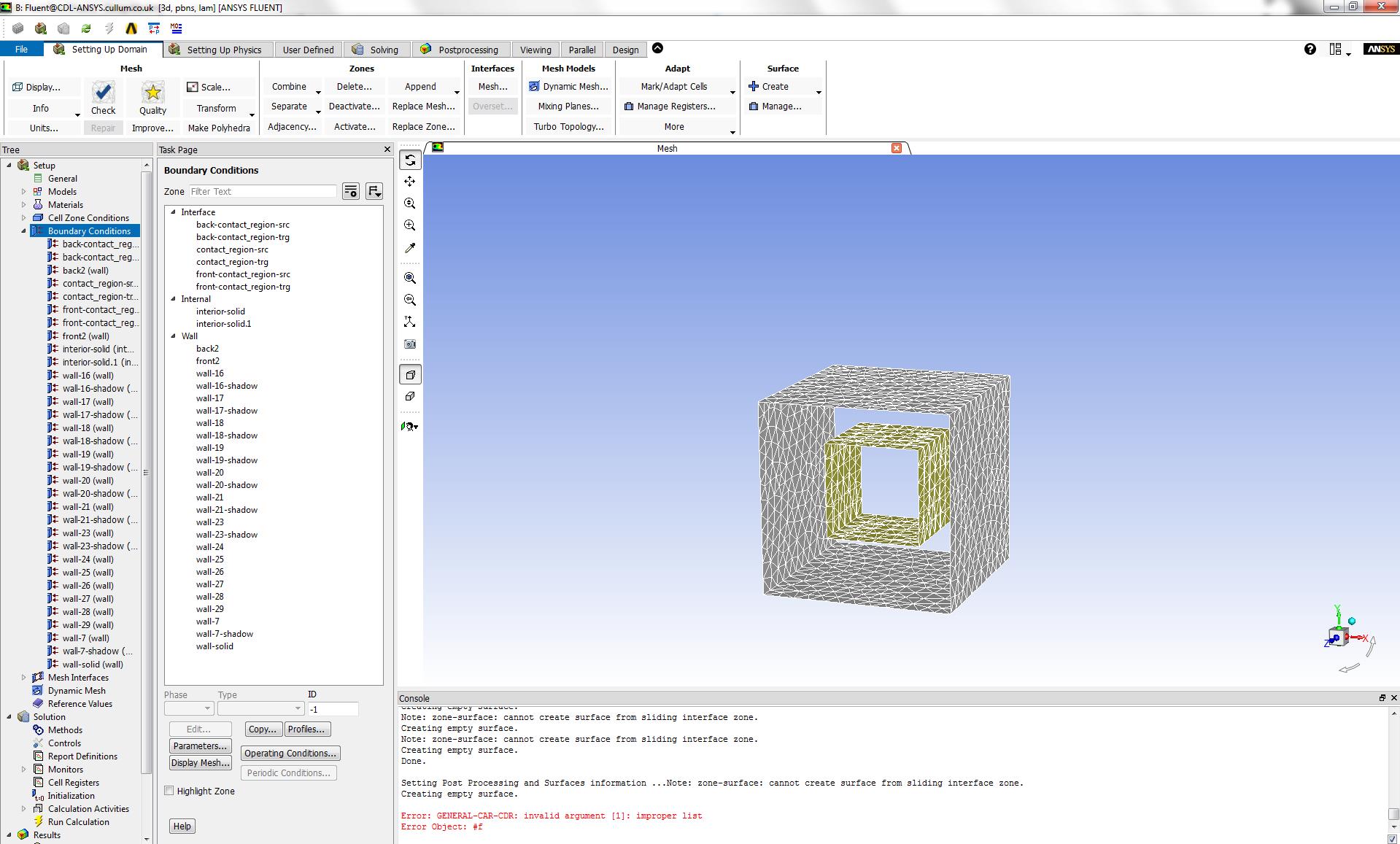Image resolution: width=1400 pixels, height=844 pixels.
Task: Click the Profiles... button
Action: [x=306, y=729]
